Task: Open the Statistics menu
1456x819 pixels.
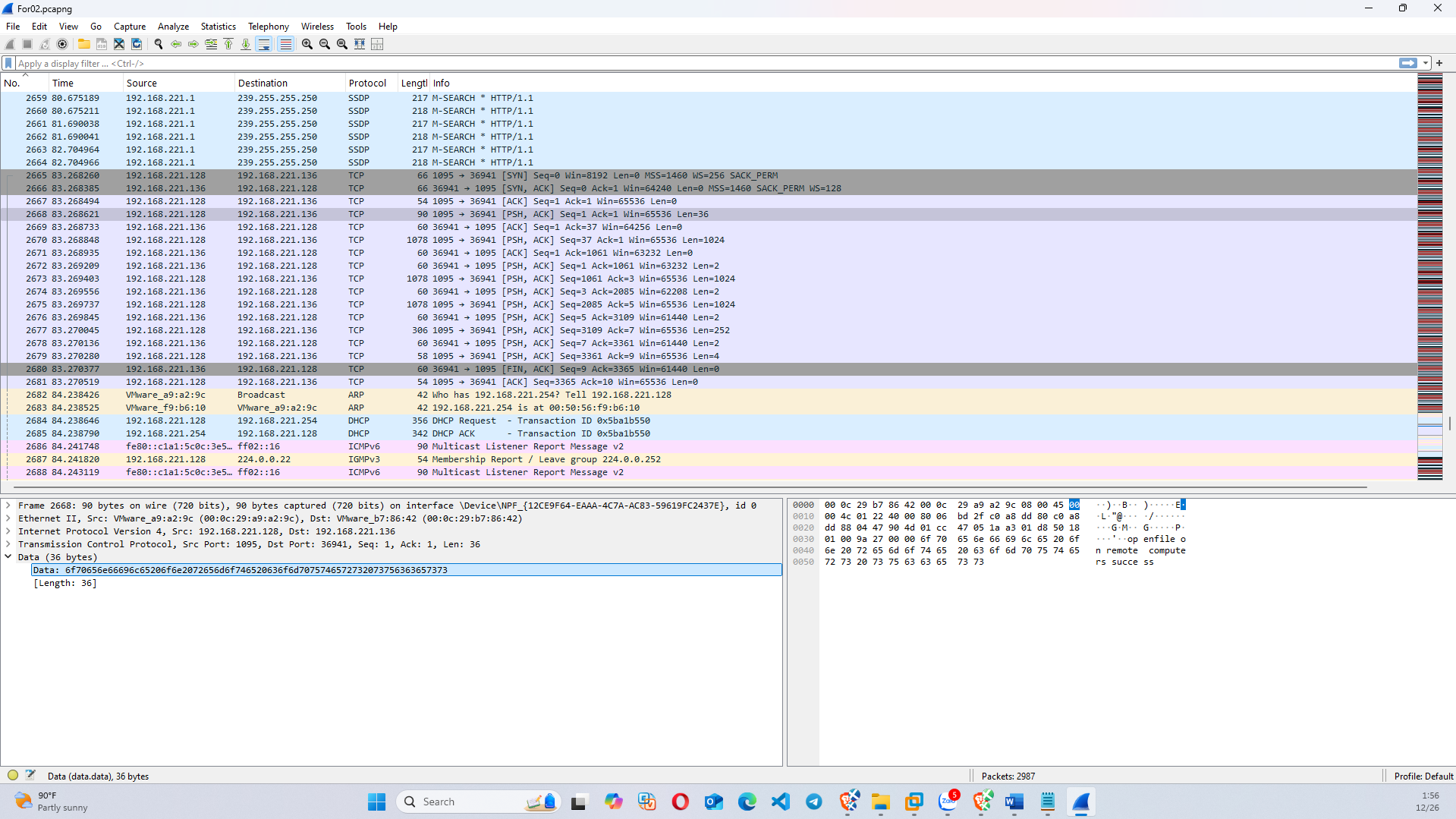Action: pos(218,26)
